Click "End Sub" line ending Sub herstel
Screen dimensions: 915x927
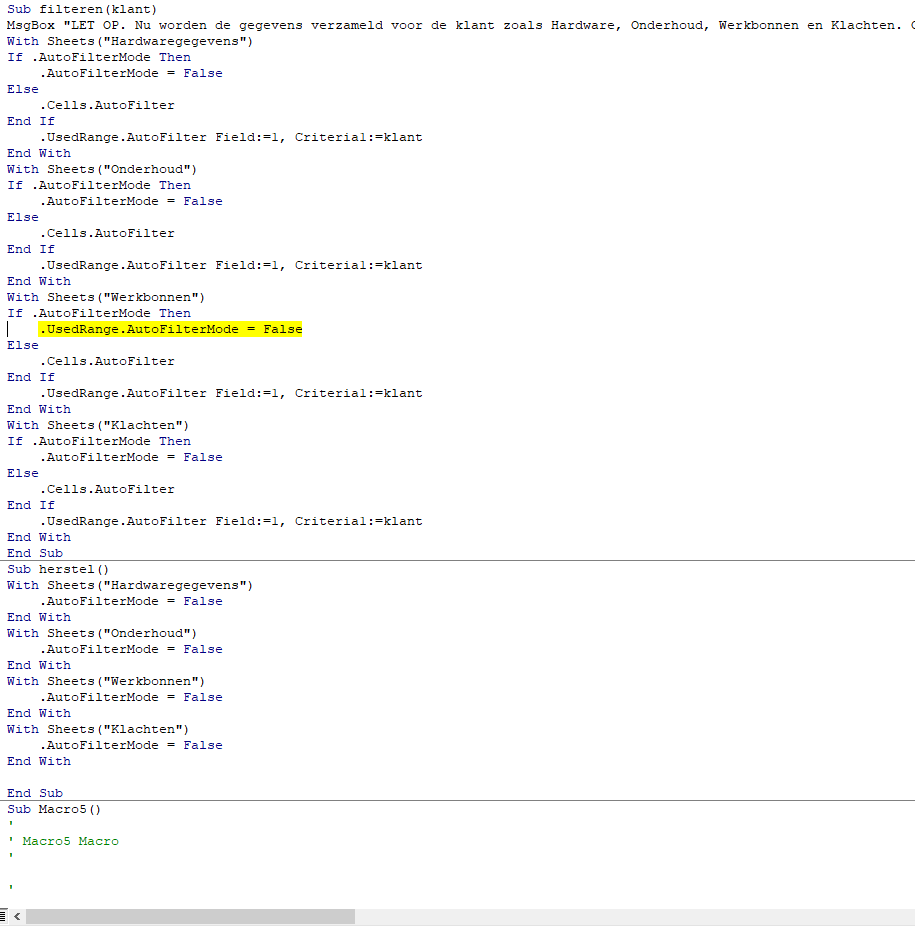tap(35, 793)
